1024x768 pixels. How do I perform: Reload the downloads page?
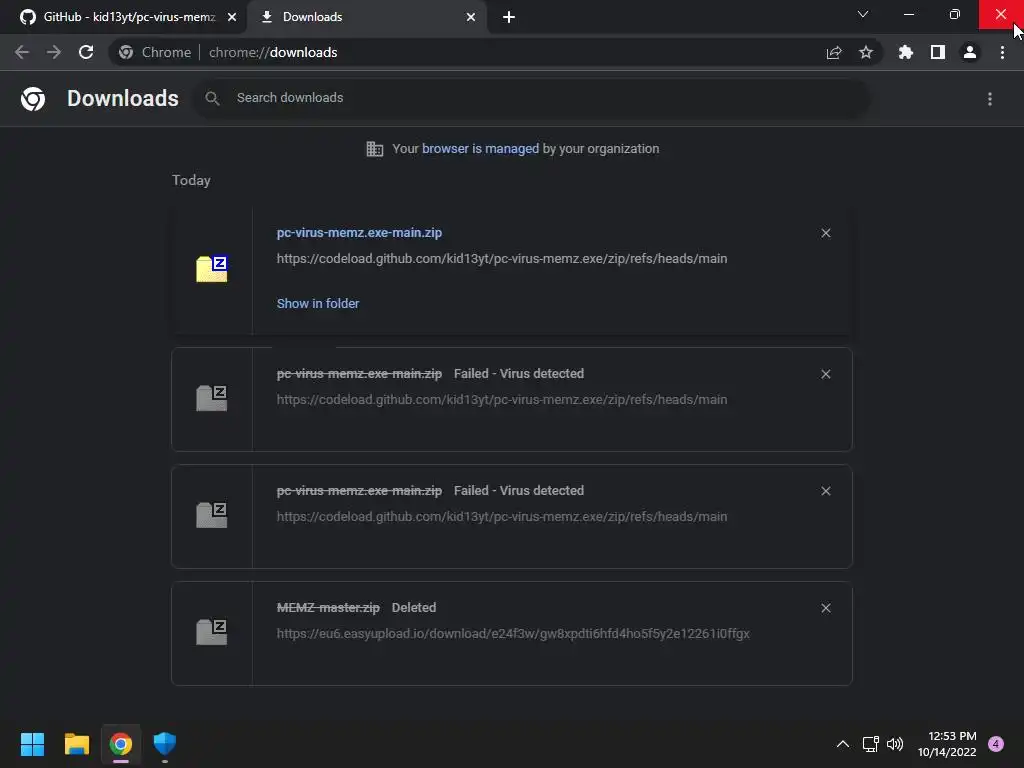pyautogui.click(x=86, y=52)
